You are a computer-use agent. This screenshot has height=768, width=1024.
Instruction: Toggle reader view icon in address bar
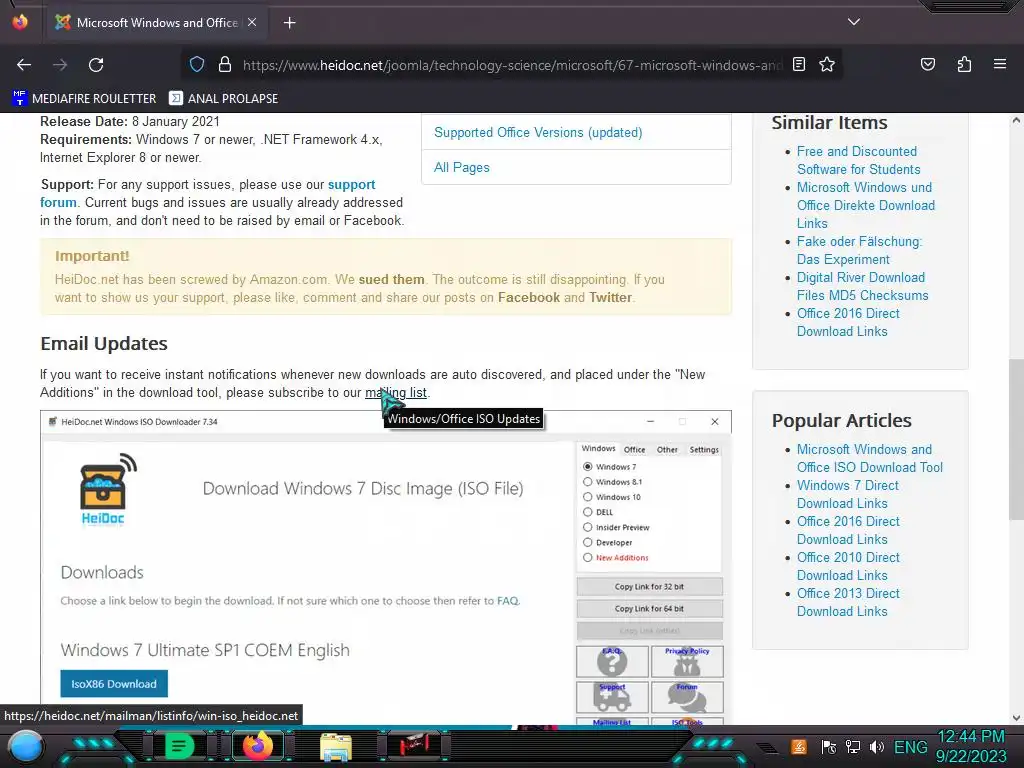[798, 64]
